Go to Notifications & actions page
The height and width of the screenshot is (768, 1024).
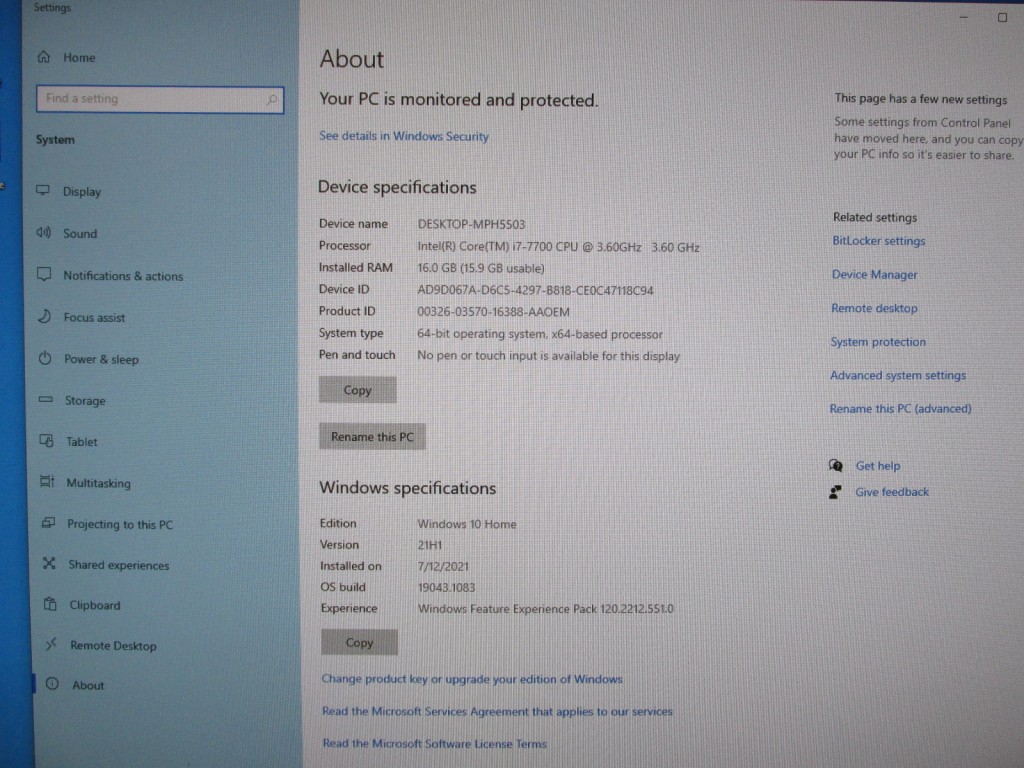pyautogui.click(x=123, y=276)
